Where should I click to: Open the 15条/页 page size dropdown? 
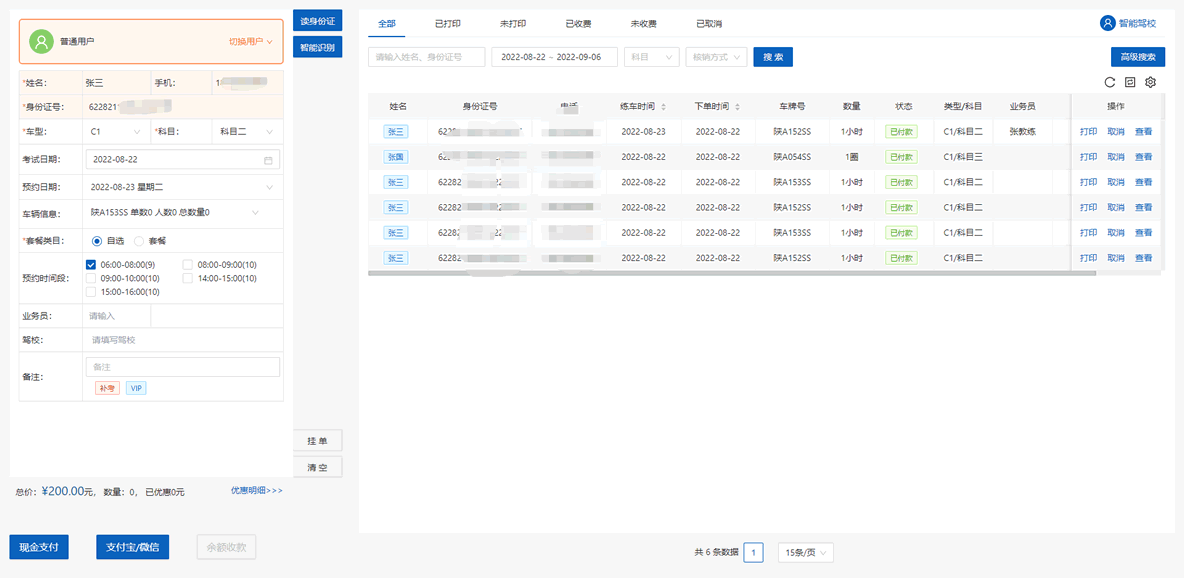805,552
